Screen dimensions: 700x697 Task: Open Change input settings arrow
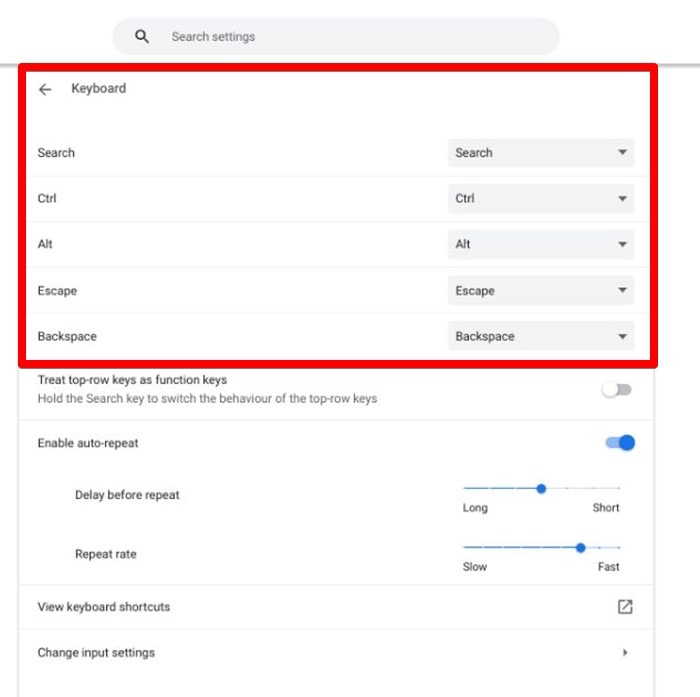(625, 652)
